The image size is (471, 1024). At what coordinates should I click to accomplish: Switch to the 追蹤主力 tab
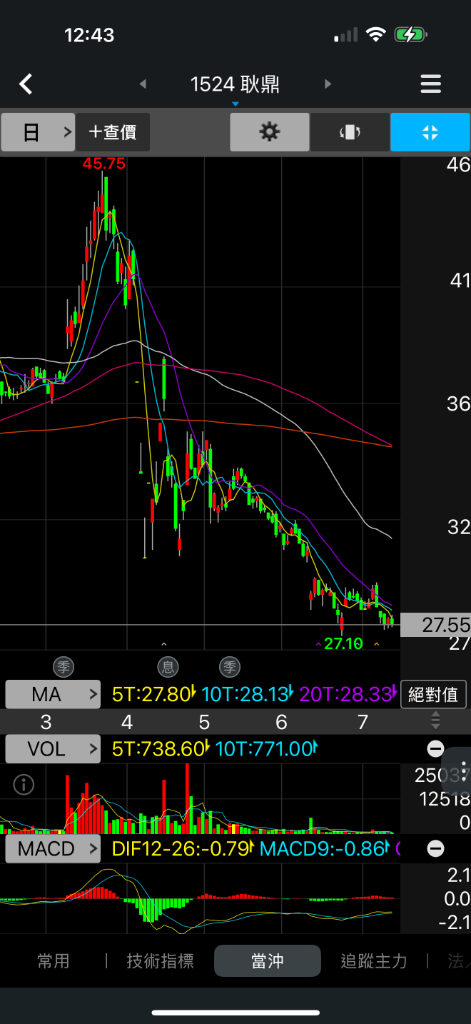[374, 961]
